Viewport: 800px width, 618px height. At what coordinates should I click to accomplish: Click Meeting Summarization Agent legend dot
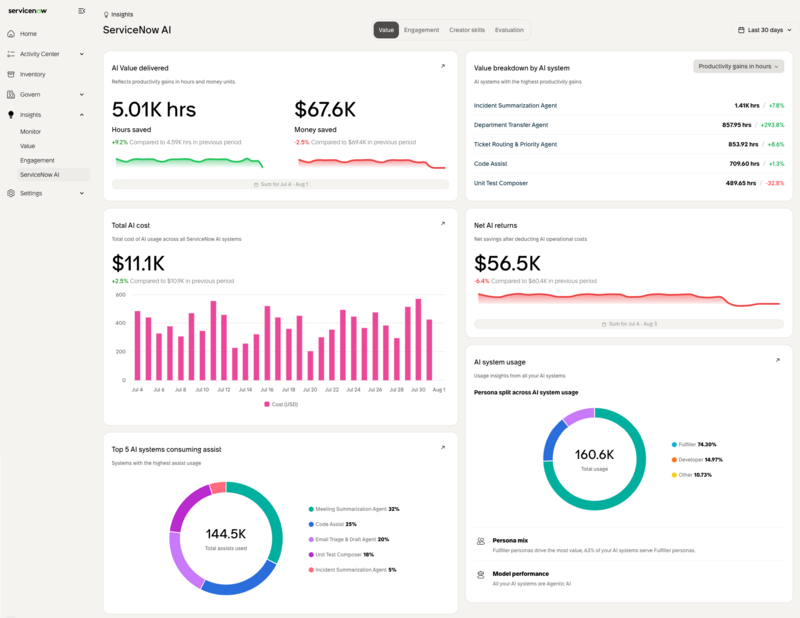pos(311,509)
